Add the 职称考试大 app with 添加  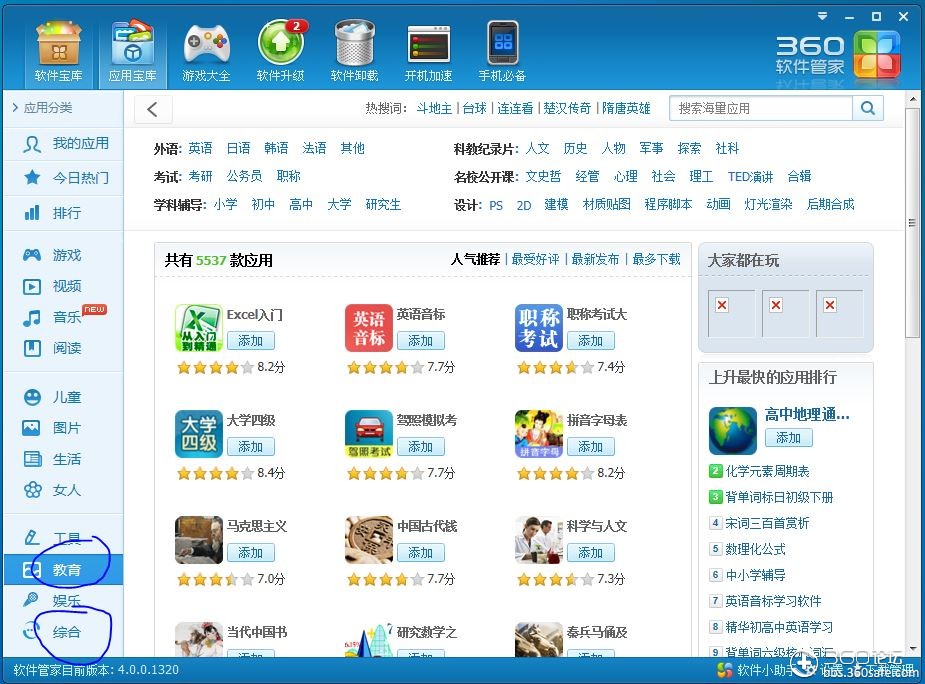591,341
